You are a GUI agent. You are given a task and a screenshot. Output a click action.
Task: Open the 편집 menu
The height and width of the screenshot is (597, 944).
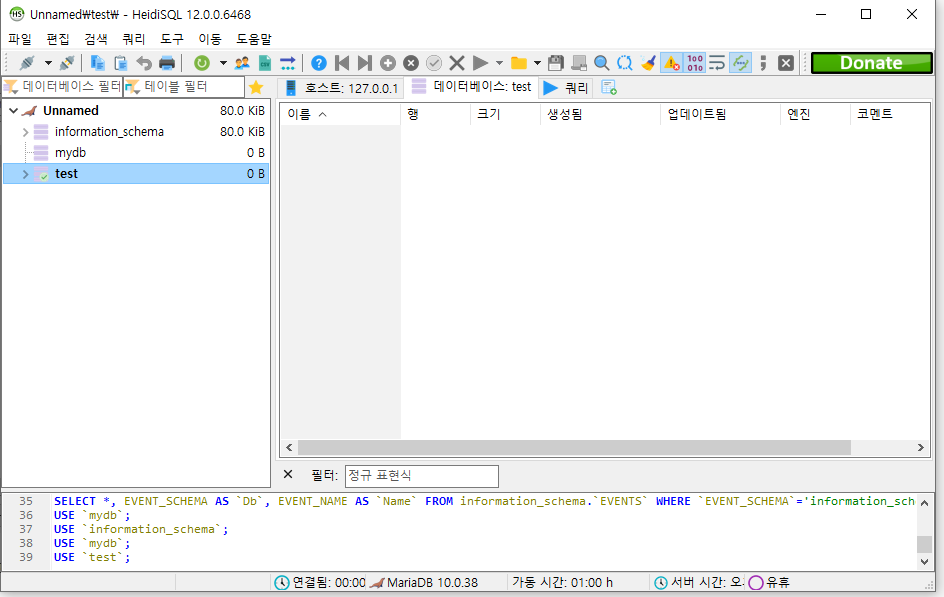coord(58,39)
